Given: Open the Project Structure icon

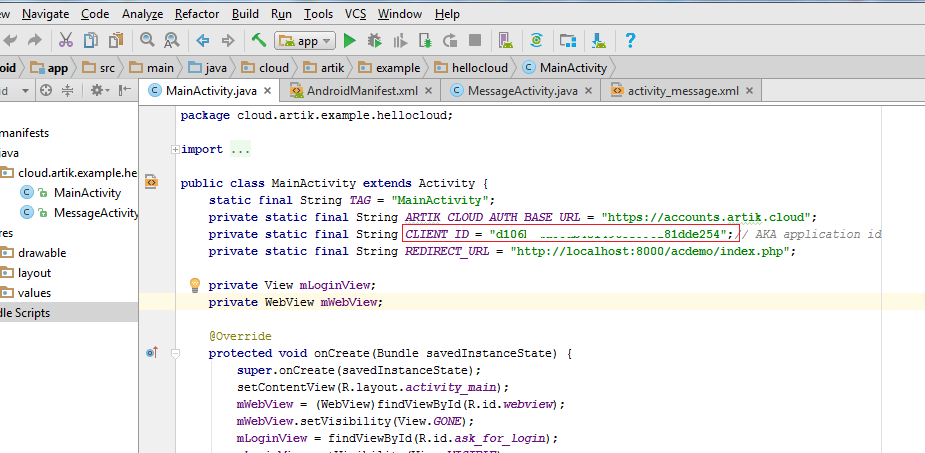Looking at the screenshot, I should pyautogui.click(x=568, y=40).
